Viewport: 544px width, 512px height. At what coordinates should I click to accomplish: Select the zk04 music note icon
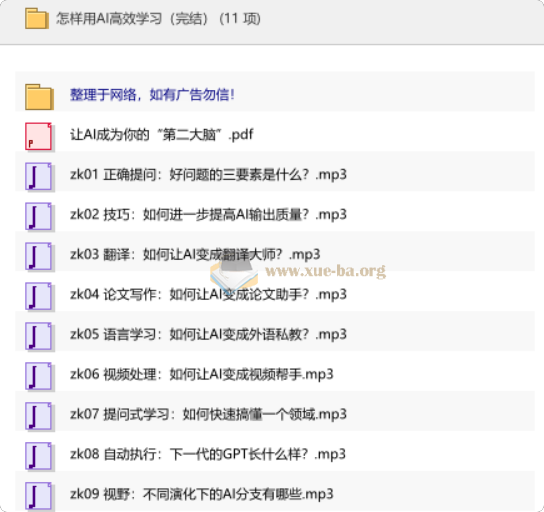(x=38, y=296)
